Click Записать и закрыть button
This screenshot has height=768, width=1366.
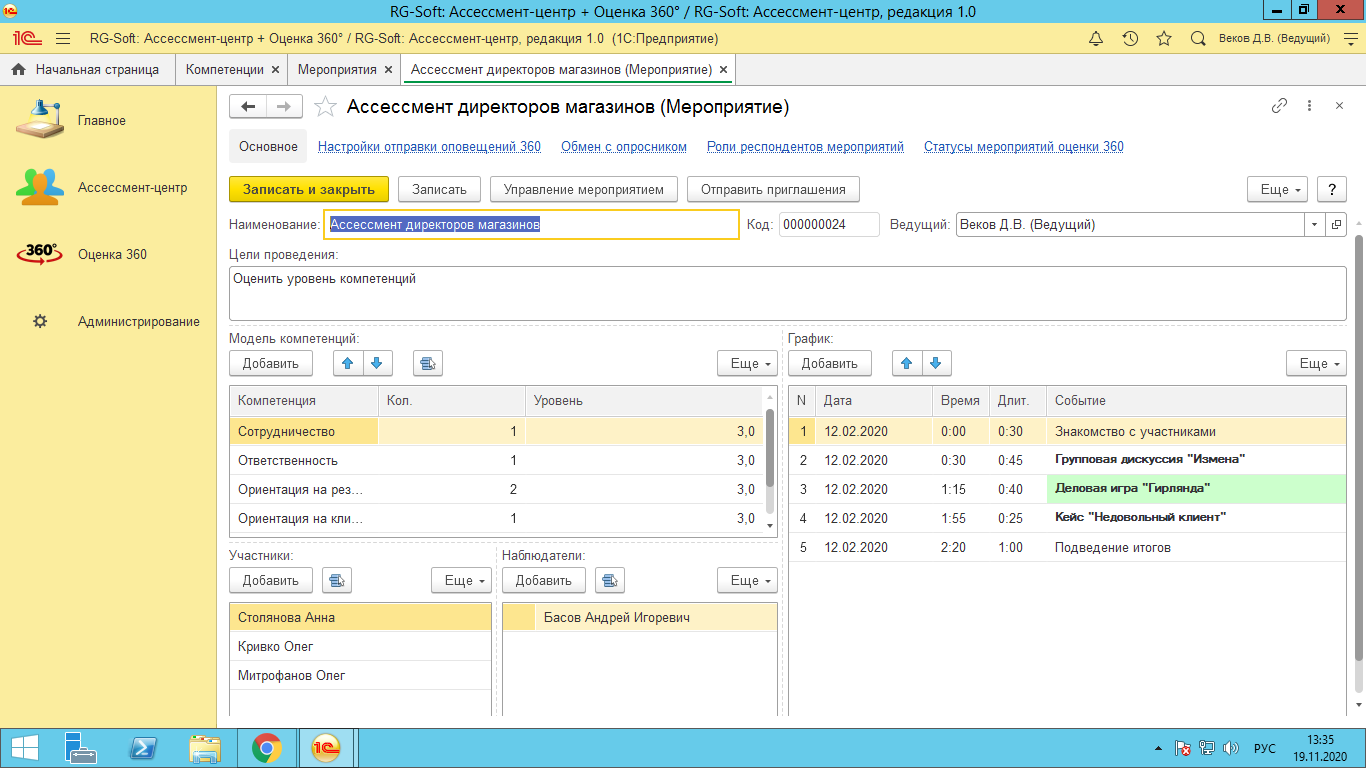coord(308,189)
